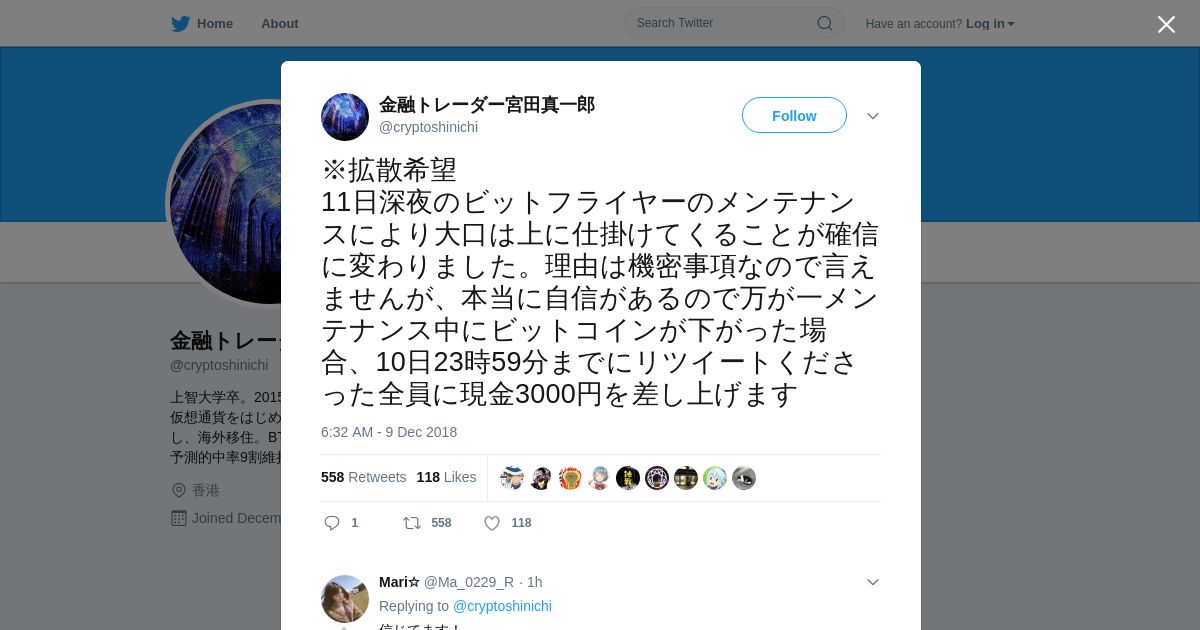Click the search magnifier icon

coord(824,23)
